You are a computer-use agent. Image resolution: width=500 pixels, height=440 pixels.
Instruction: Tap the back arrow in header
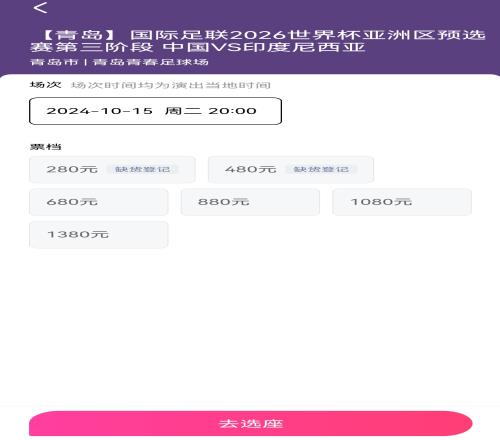point(40,8)
